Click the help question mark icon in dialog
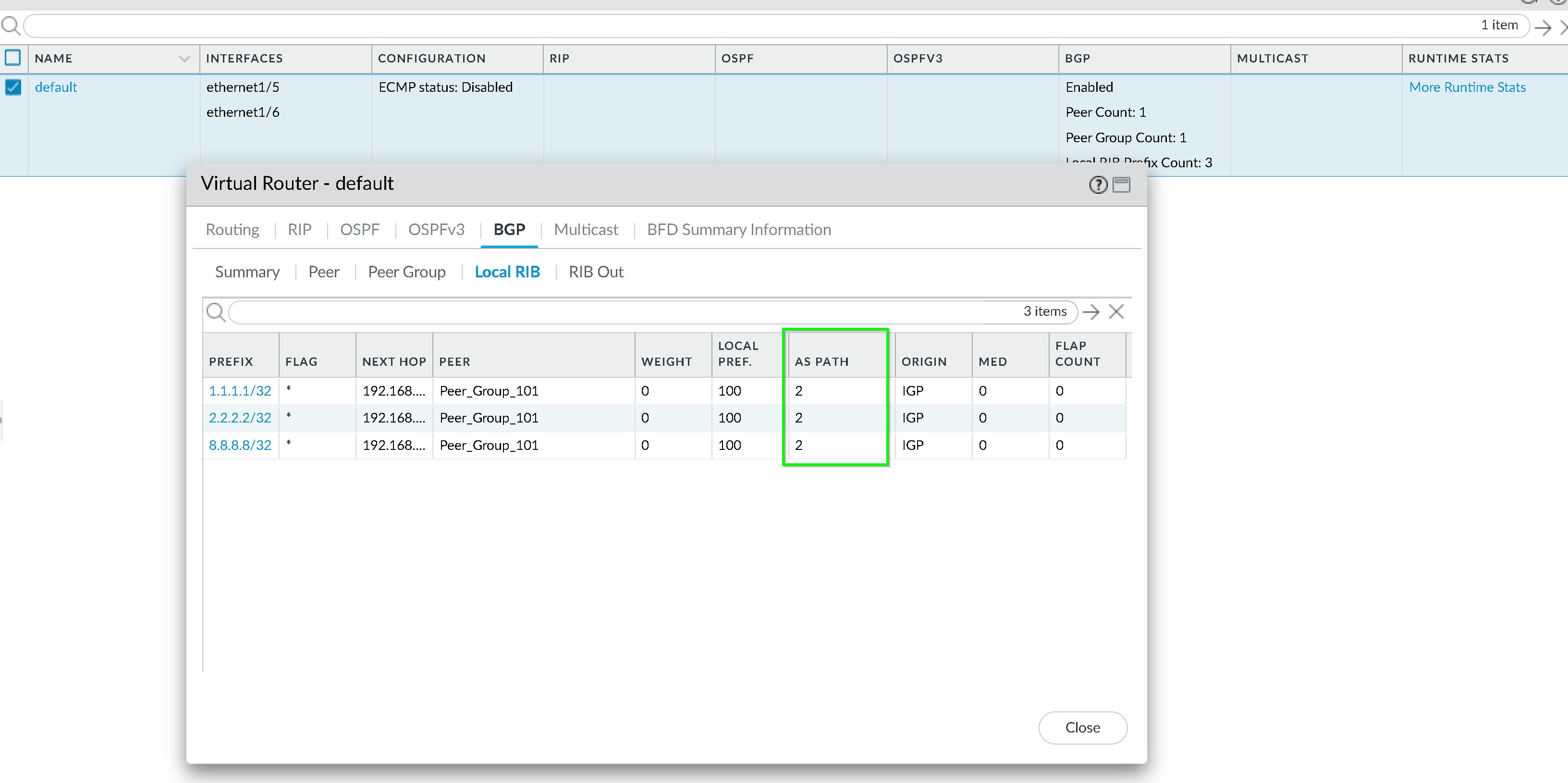This screenshot has width=1568, height=783. coord(1098,185)
